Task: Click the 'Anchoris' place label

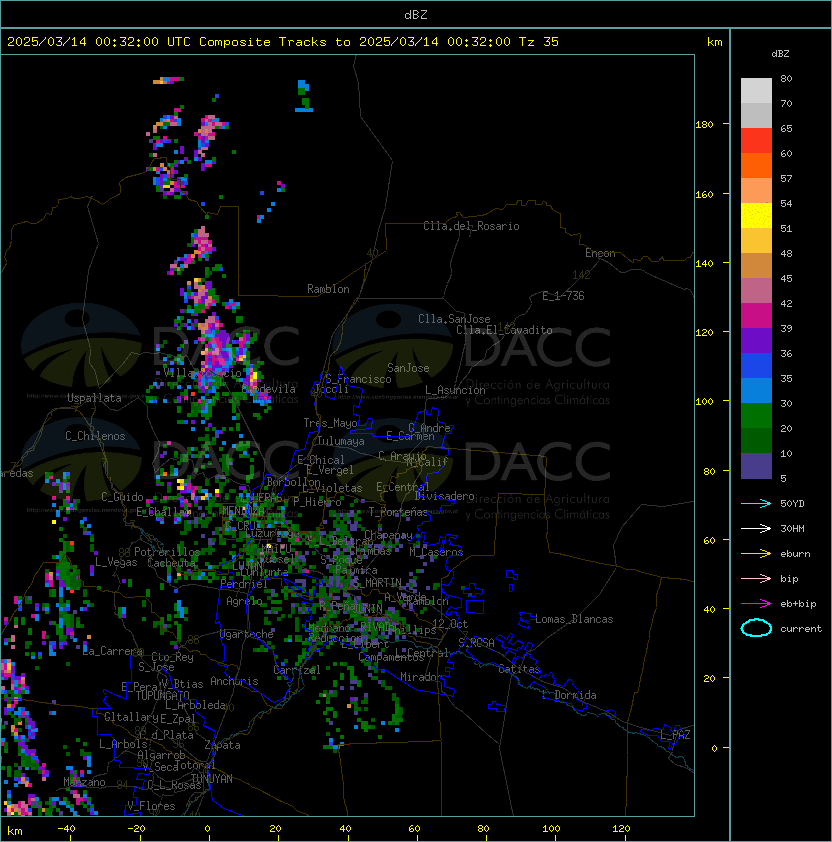Action: (x=234, y=681)
